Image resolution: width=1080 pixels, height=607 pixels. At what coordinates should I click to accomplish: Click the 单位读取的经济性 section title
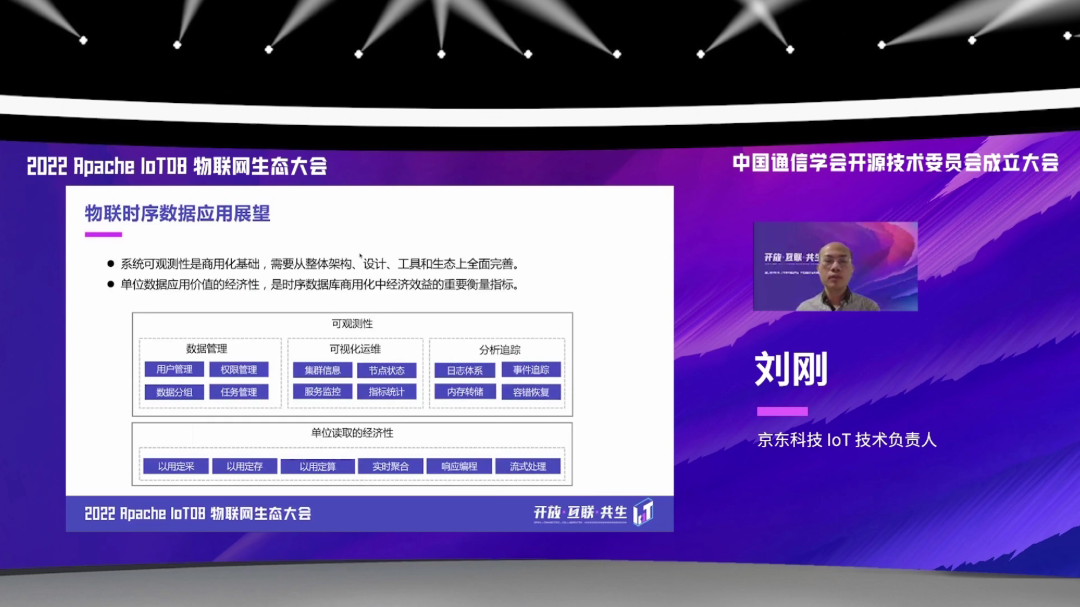point(352,433)
